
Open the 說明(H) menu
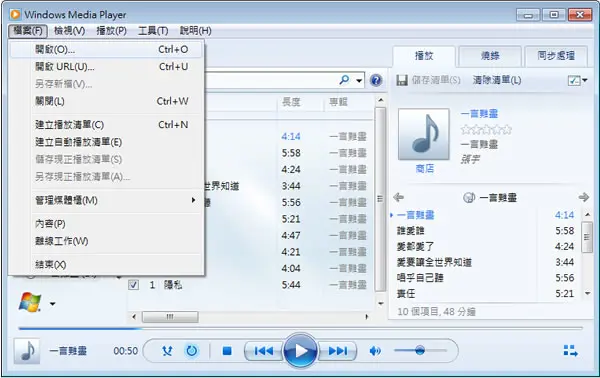coord(196,31)
